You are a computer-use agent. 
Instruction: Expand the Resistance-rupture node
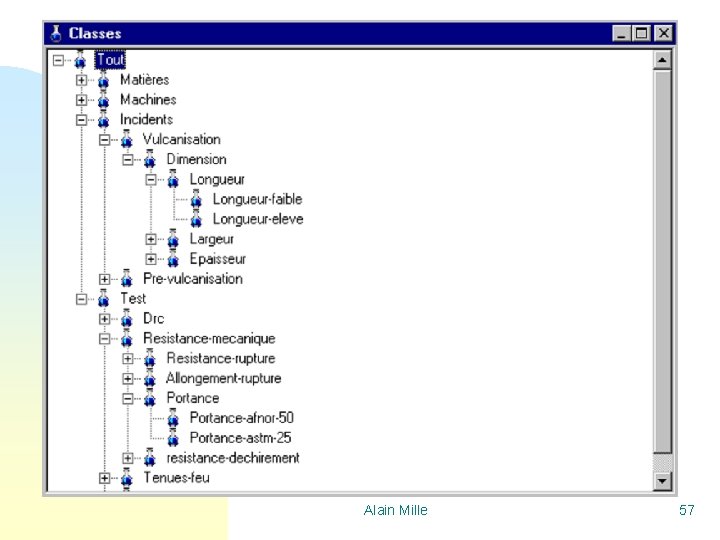click(x=128, y=359)
